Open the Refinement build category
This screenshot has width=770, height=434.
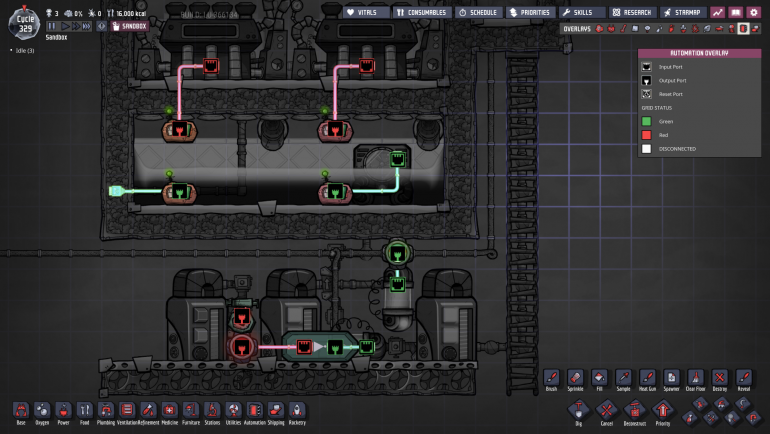(x=148, y=411)
